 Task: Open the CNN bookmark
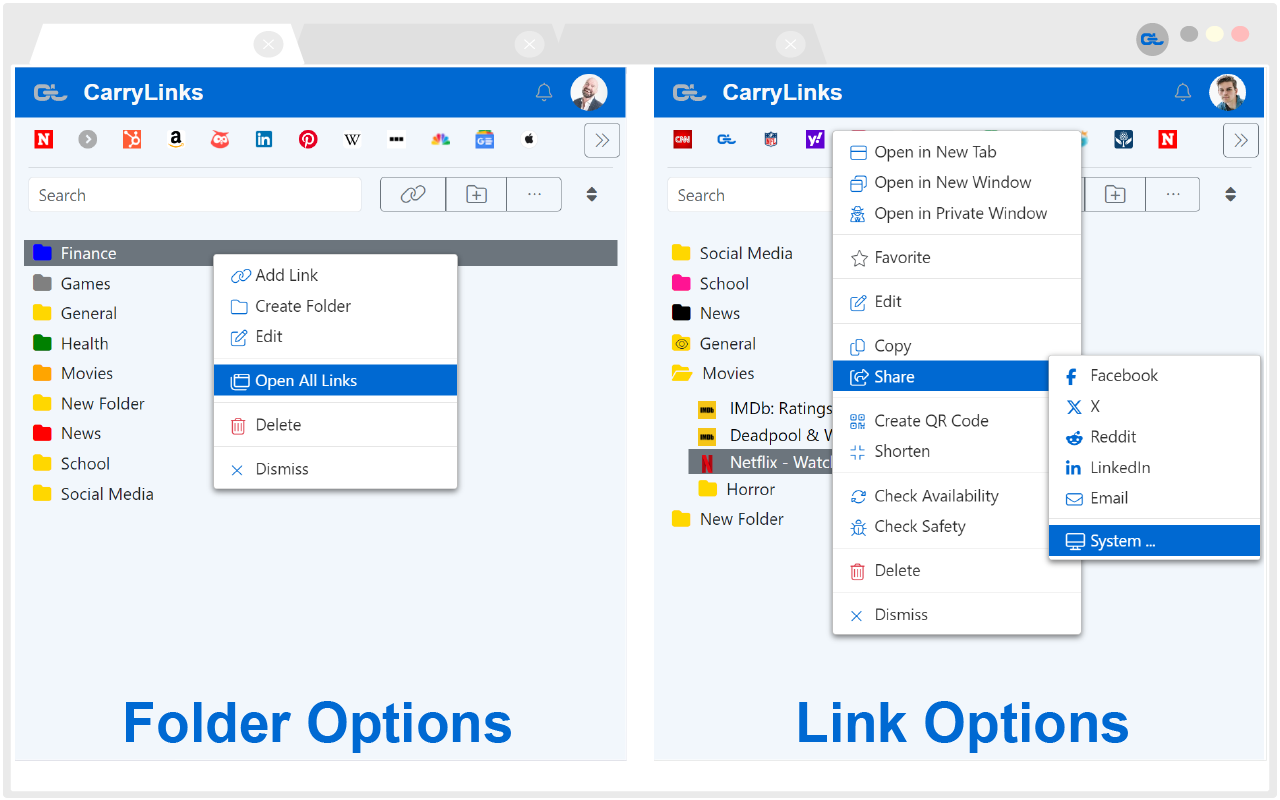[x=682, y=139]
